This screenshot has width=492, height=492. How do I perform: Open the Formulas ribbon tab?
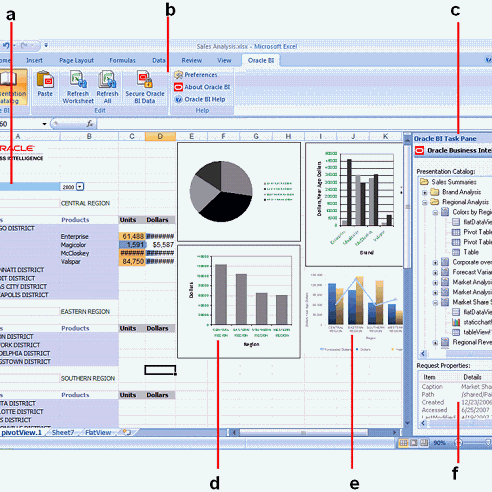click(122, 60)
